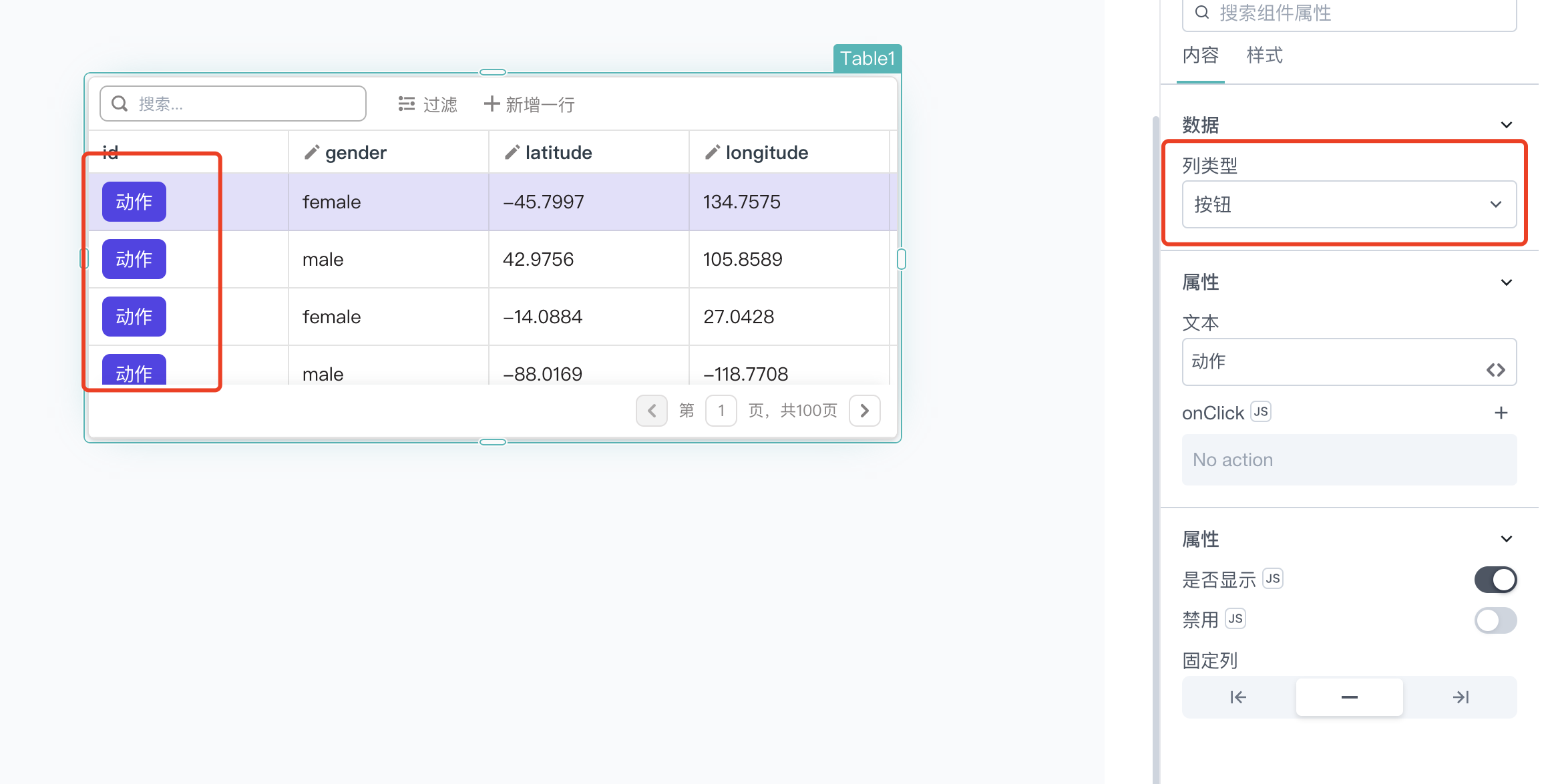Focus the table 搜索... input field

pyautogui.click(x=233, y=104)
